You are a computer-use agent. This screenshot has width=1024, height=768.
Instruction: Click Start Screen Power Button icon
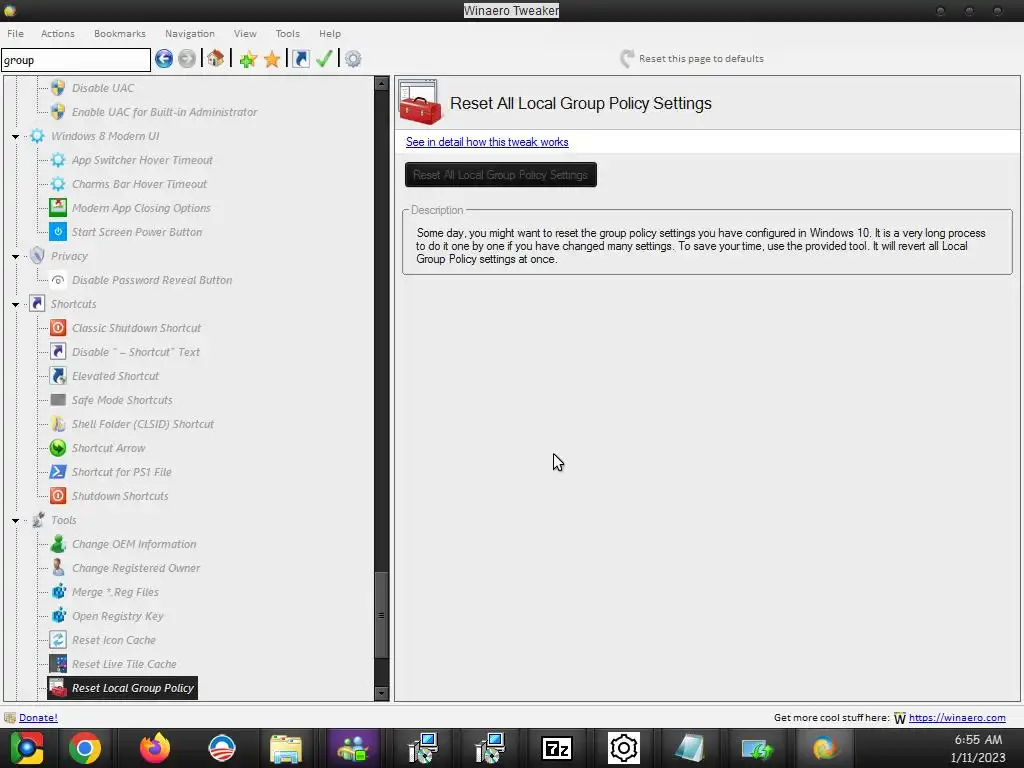58,232
